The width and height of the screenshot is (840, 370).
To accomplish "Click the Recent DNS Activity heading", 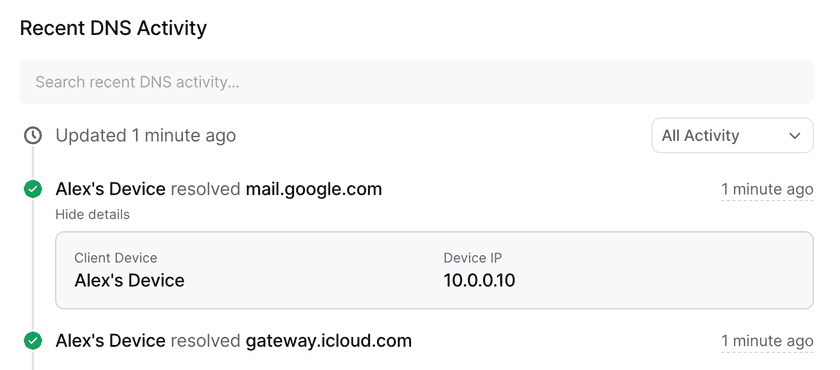I will (x=113, y=28).
